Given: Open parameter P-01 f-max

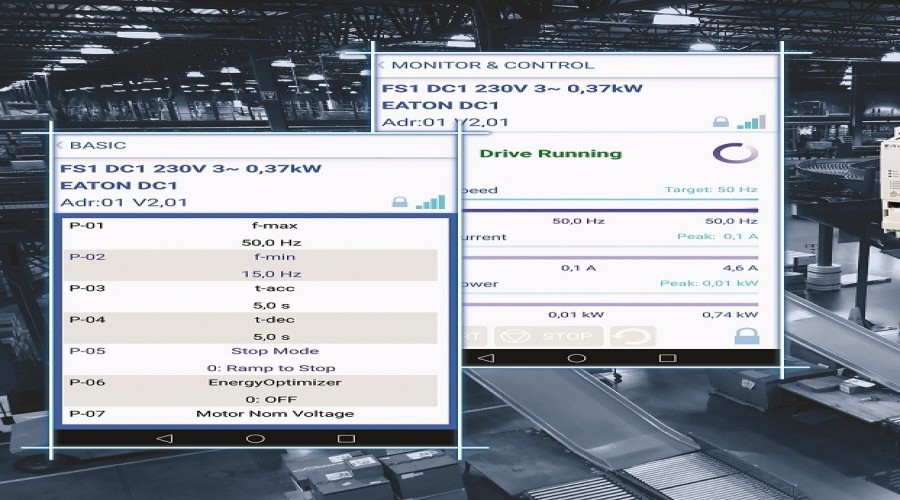Looking at the screenshot, I should coord(255,234).
